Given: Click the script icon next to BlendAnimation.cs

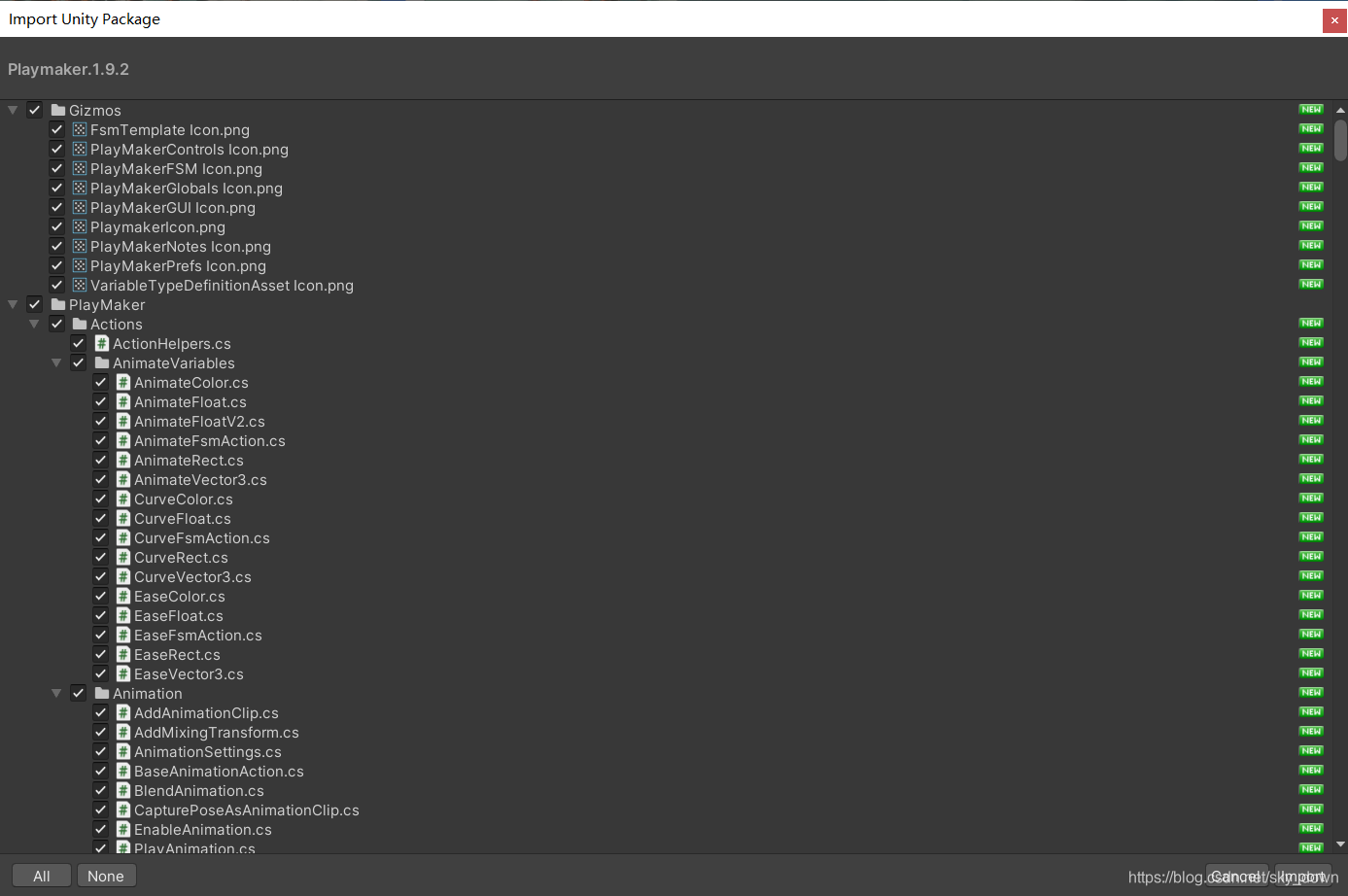Looking at the screenshot, I should [123, 790].
